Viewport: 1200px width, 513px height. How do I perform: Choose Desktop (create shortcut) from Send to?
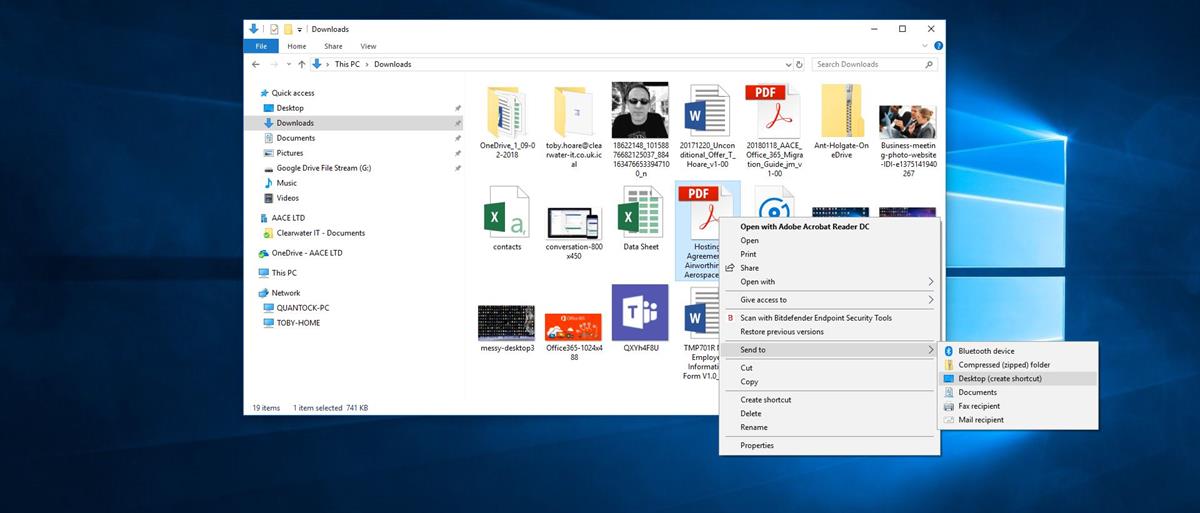pyautogui.click(x=1000, y=379)
